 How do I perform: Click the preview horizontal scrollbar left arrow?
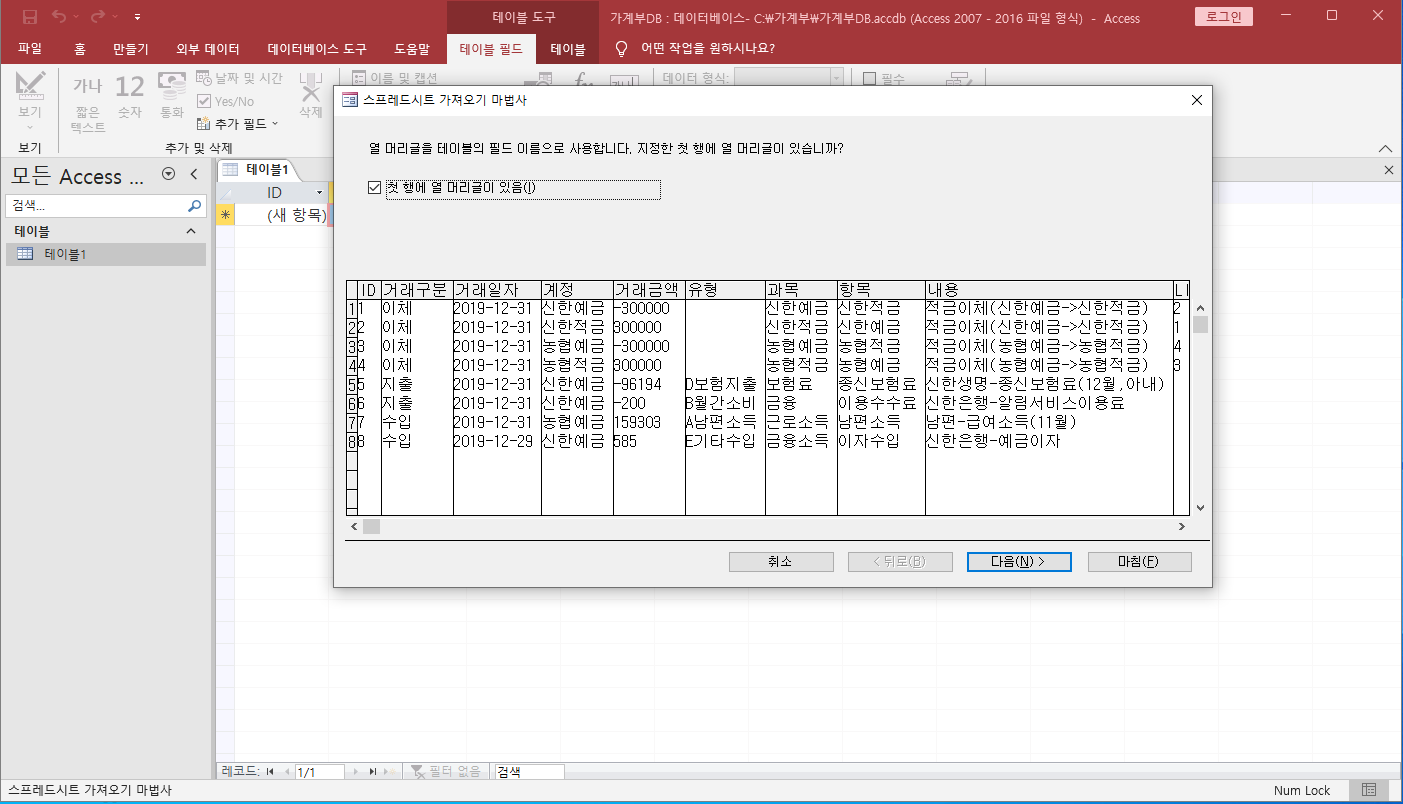(x=353, y=526)
